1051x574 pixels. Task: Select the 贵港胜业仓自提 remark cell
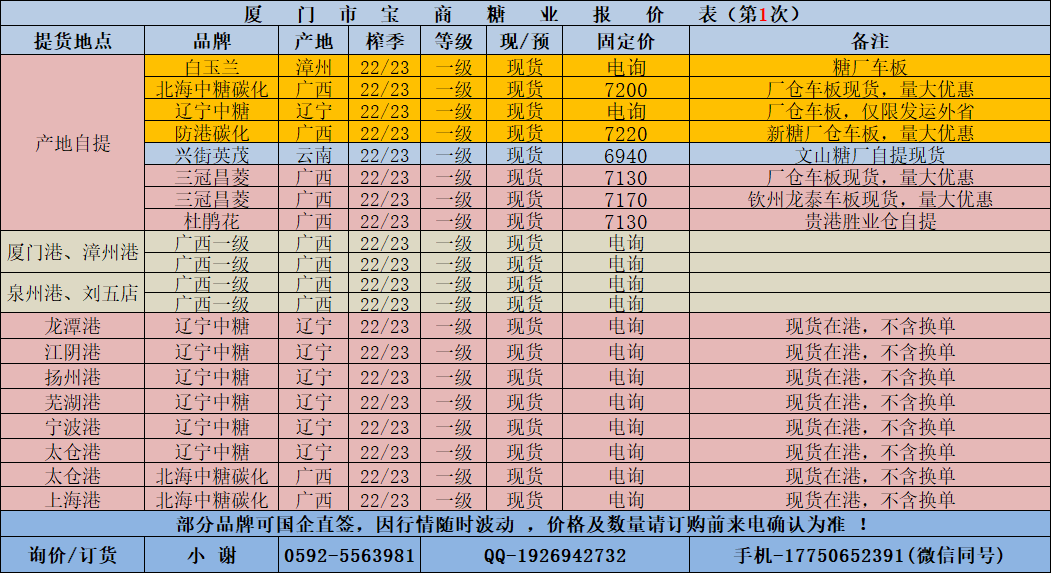click(870, 221)
